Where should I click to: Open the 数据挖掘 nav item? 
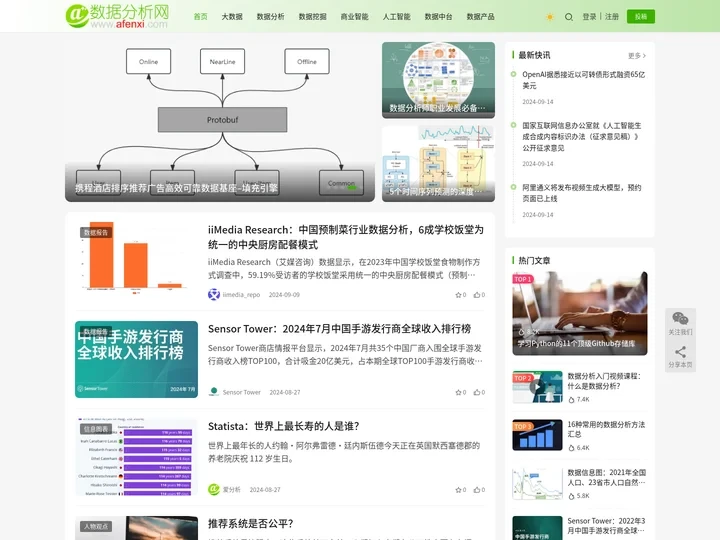(312, 17)
